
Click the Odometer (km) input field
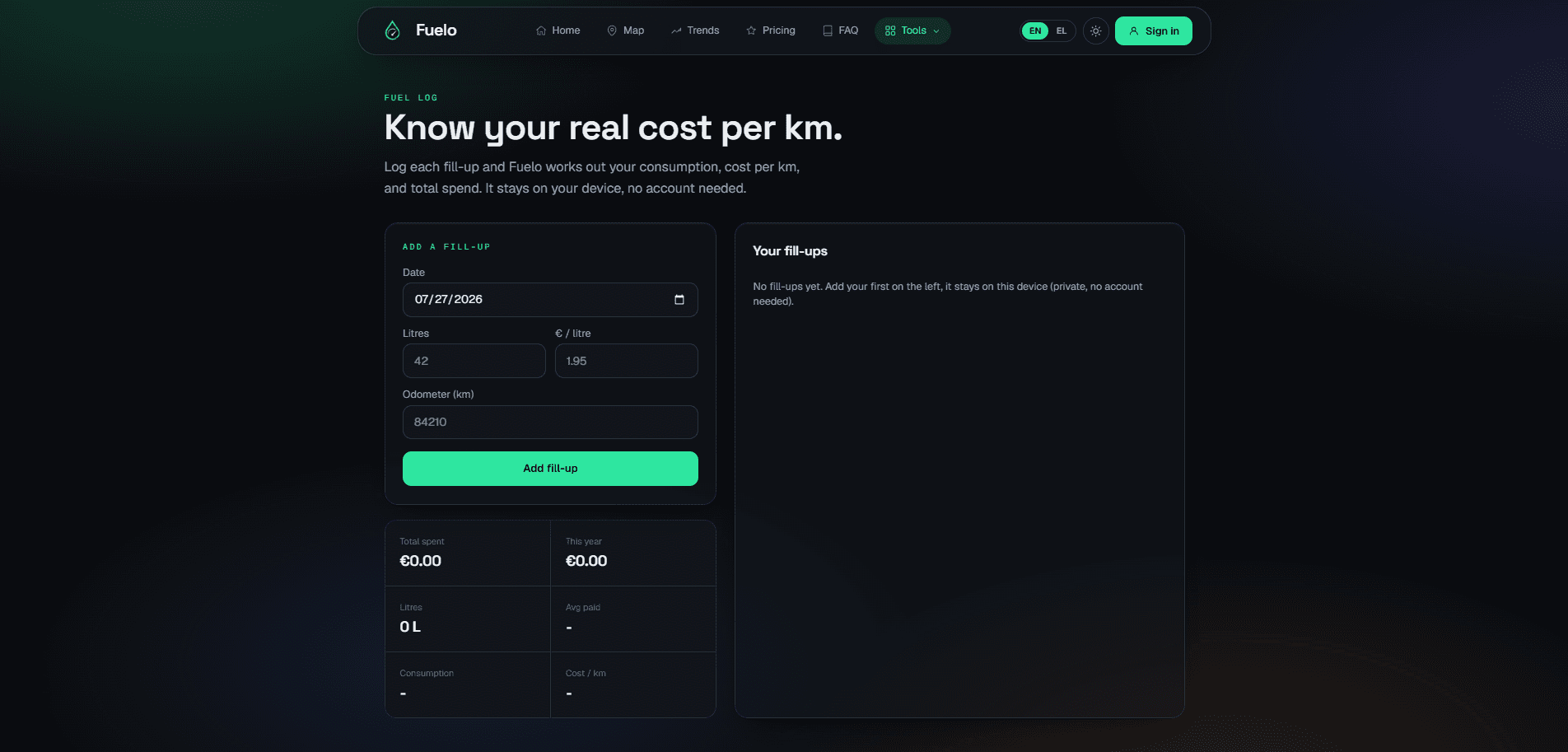coord(550,422)
